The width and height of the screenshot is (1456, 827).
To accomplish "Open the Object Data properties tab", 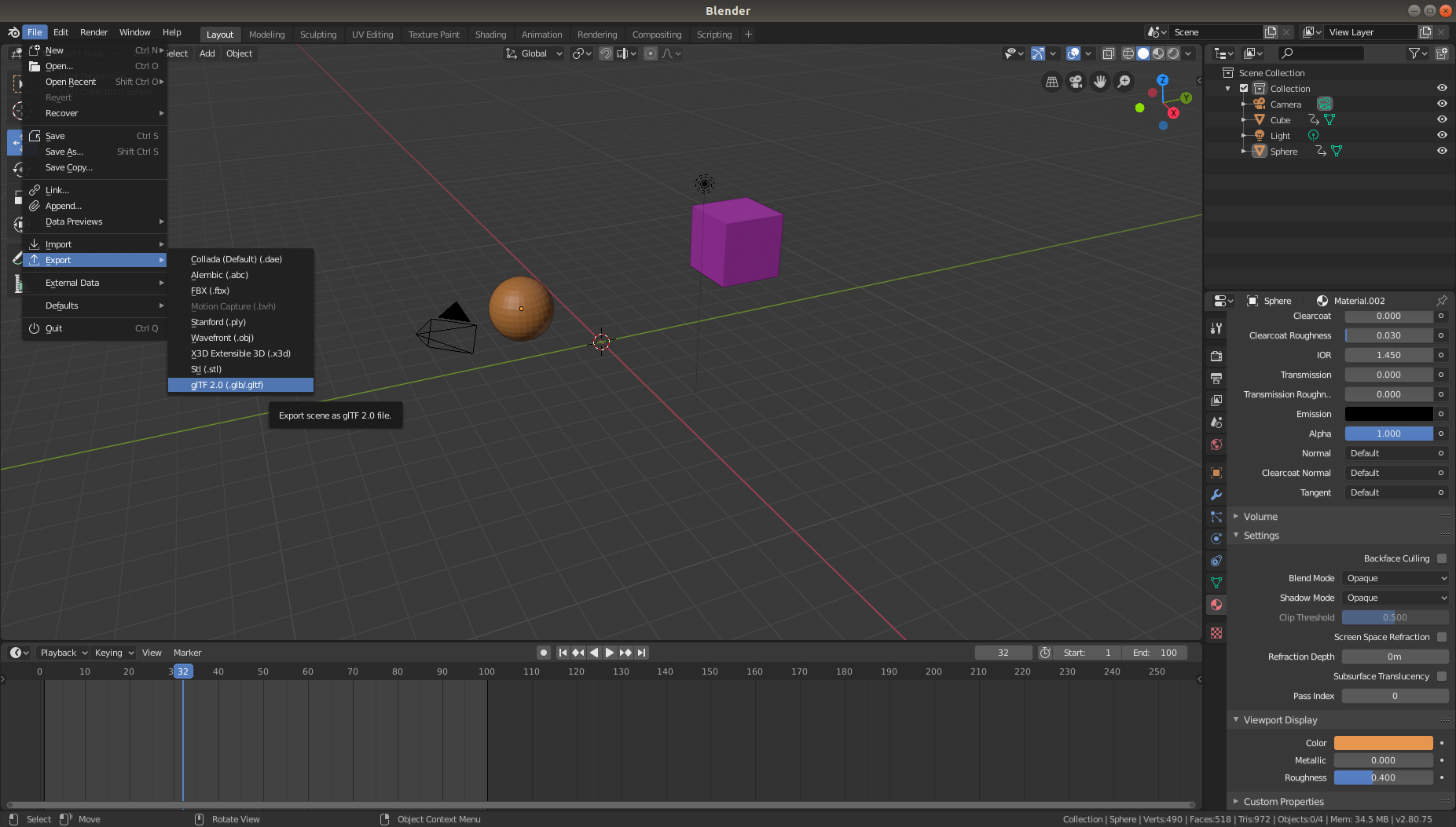I will [x=1216, y=582].
